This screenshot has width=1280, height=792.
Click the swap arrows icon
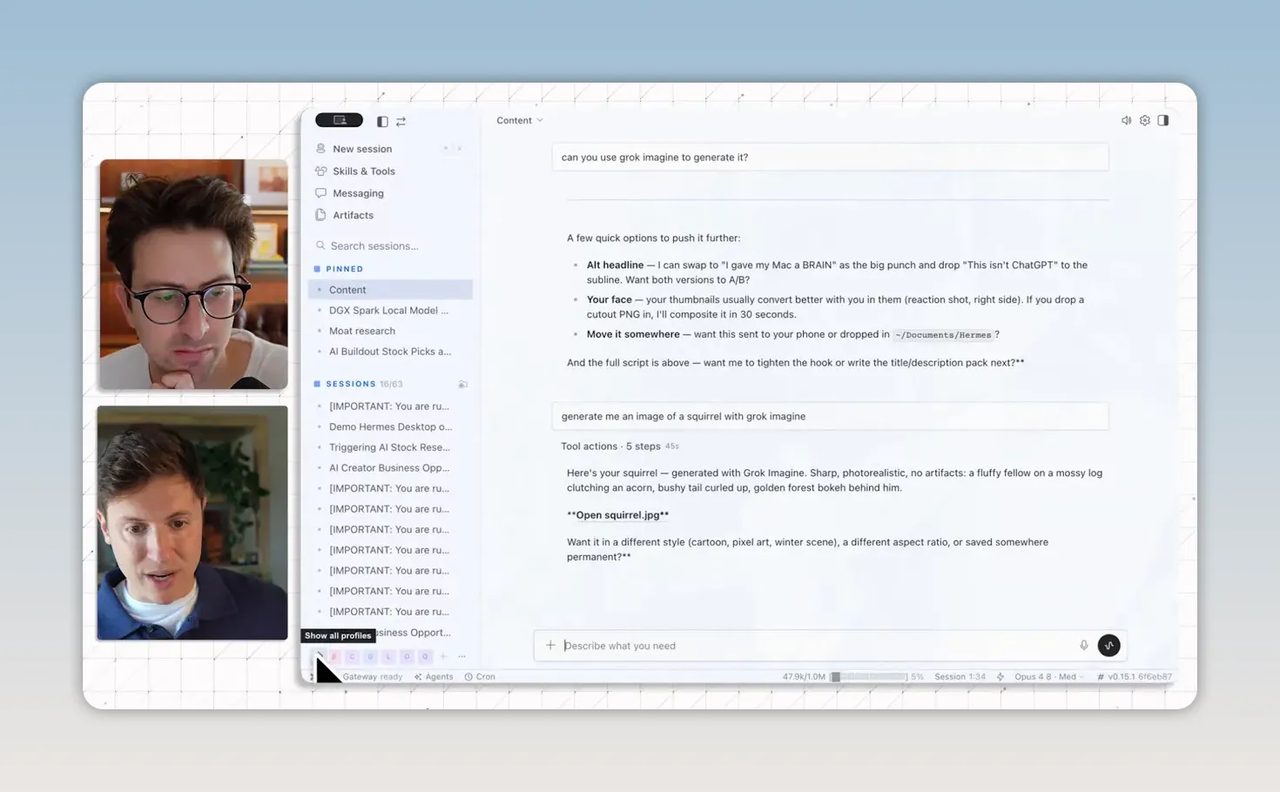(x=401, y=121)
